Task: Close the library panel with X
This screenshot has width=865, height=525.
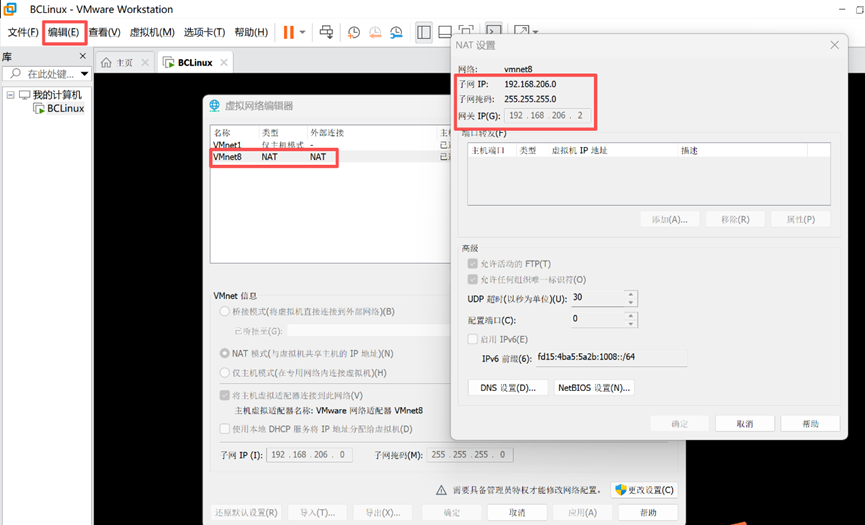Action: click(x=83, y=56)
